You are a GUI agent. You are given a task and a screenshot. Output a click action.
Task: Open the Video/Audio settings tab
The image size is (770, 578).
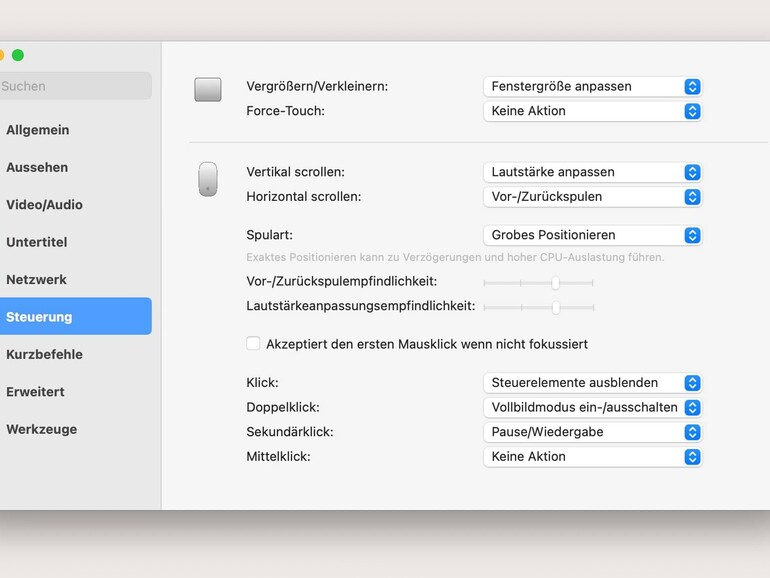tap(44, 205)
